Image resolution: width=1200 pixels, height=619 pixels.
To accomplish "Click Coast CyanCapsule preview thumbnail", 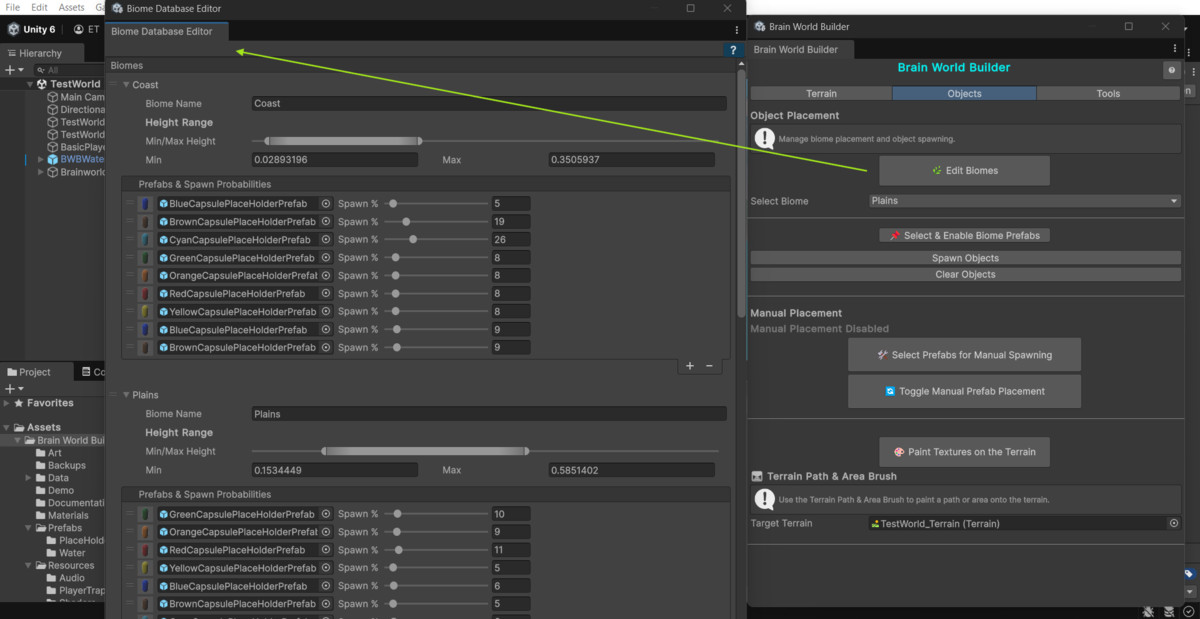I will (x=146, y=240).
